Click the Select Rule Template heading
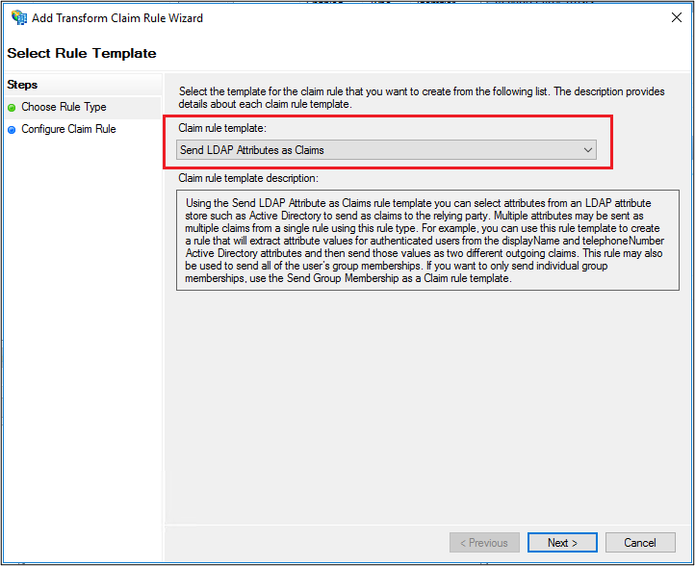 coord(82,52)
